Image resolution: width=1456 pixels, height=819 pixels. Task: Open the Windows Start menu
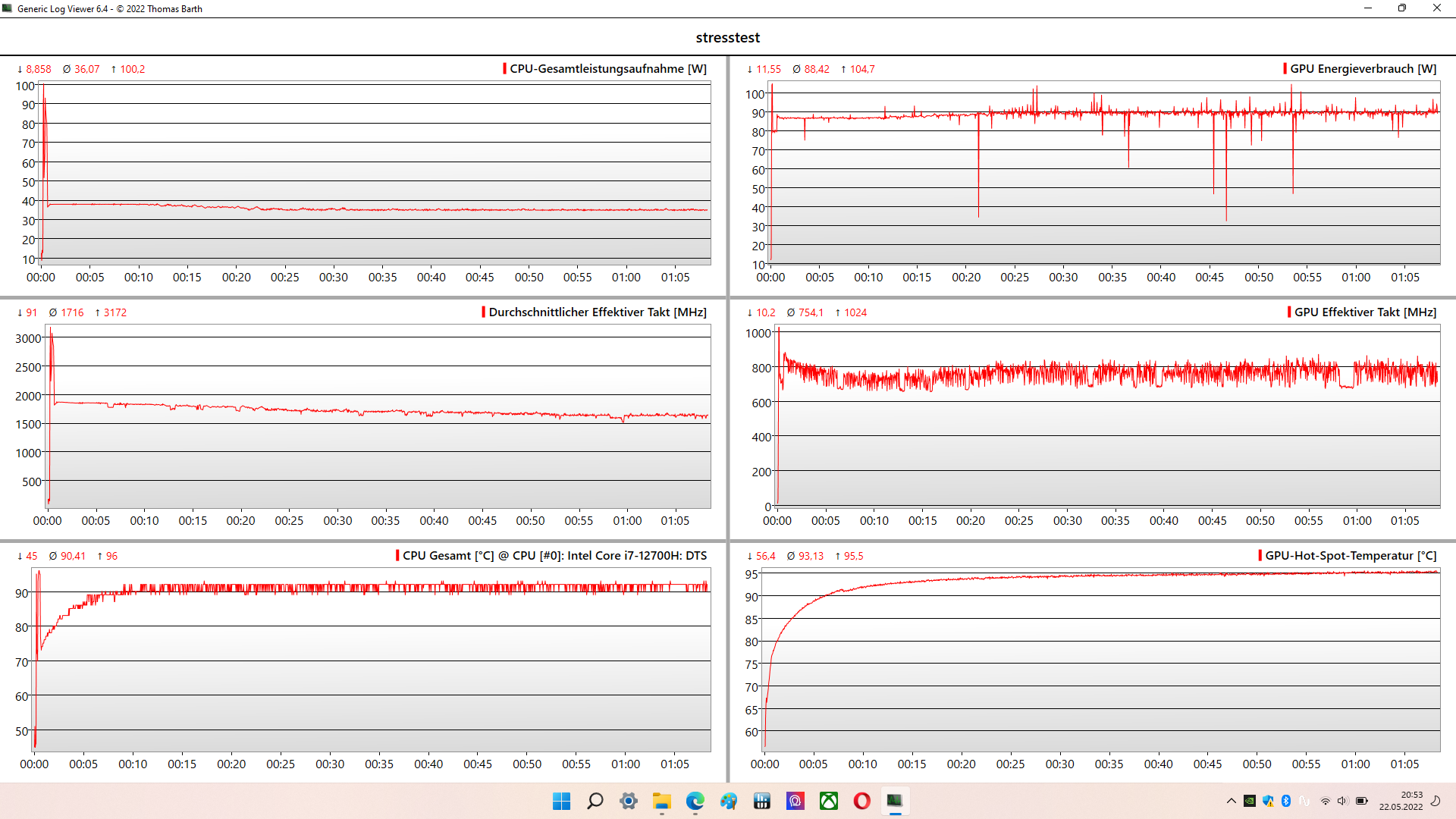pos(561,801)
